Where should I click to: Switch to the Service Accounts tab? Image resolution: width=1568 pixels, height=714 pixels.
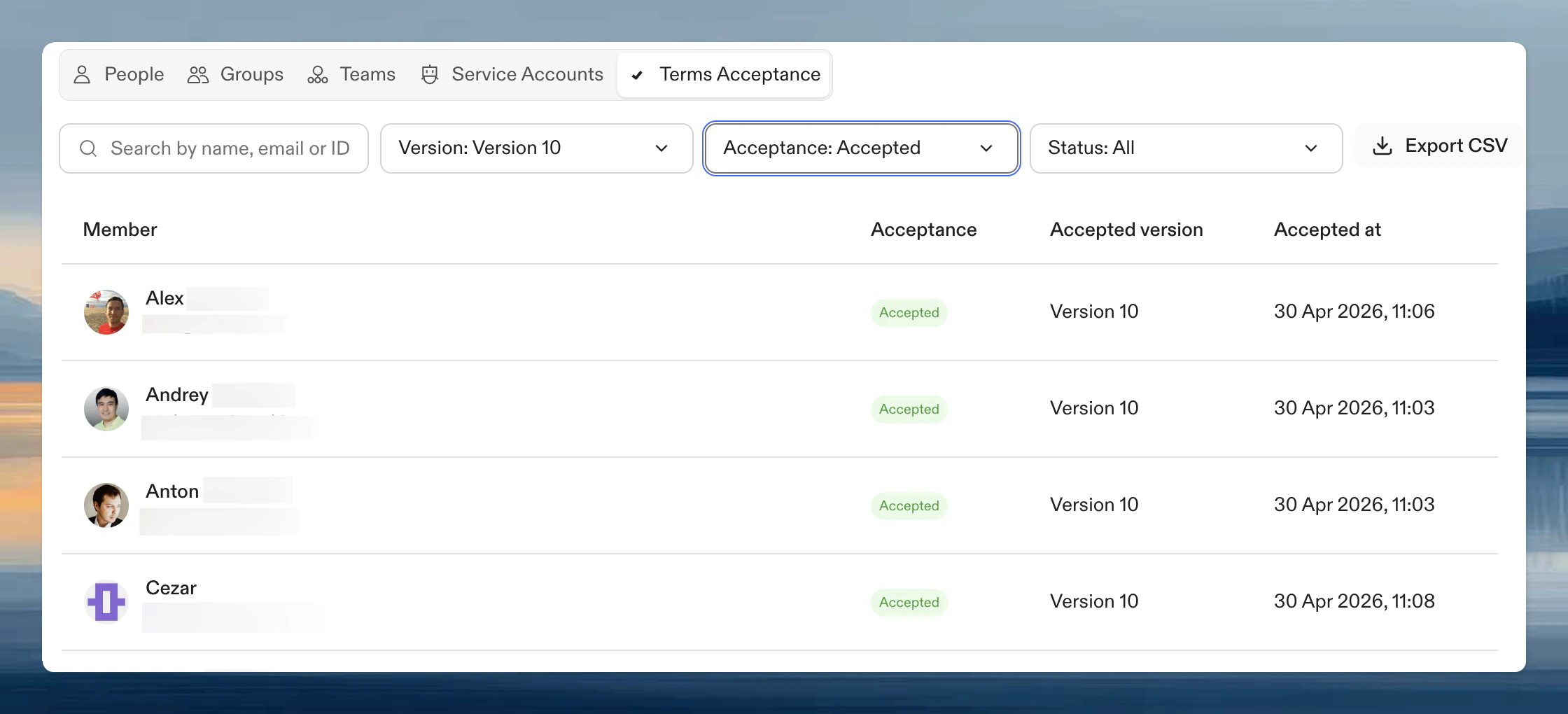pyautogui.click(x=512, y=74)
